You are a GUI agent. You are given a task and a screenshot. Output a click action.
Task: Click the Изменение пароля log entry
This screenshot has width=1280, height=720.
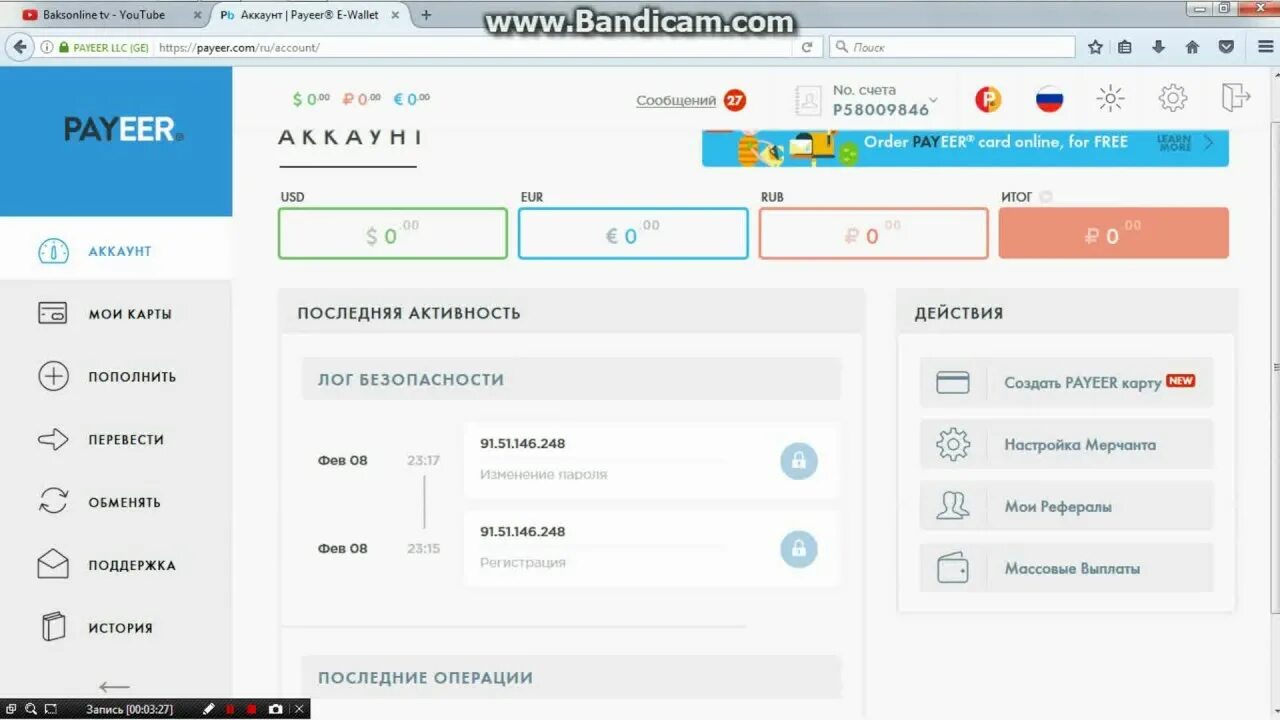pos(652,460)
